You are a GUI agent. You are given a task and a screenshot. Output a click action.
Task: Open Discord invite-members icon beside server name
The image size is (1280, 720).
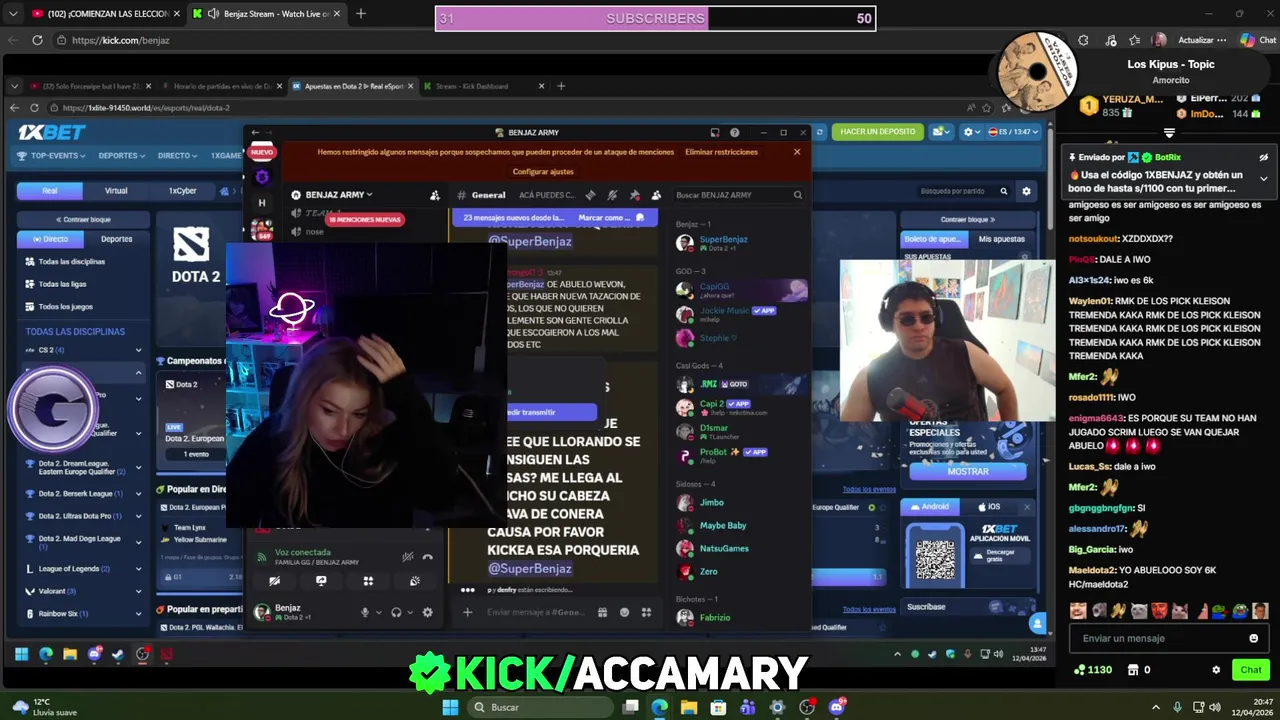pos(434,195)
